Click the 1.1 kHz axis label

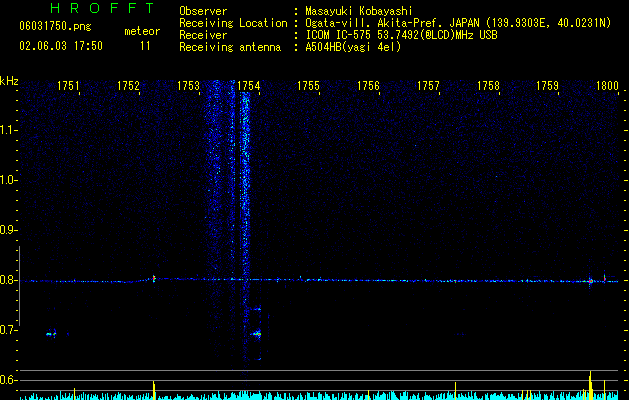click(8, 130)
